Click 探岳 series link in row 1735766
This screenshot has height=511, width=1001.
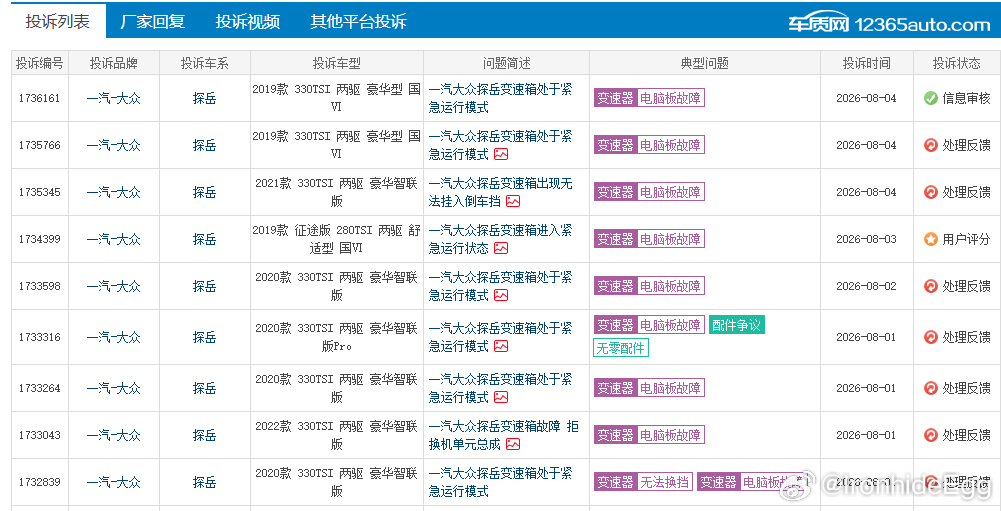[204, 145]
